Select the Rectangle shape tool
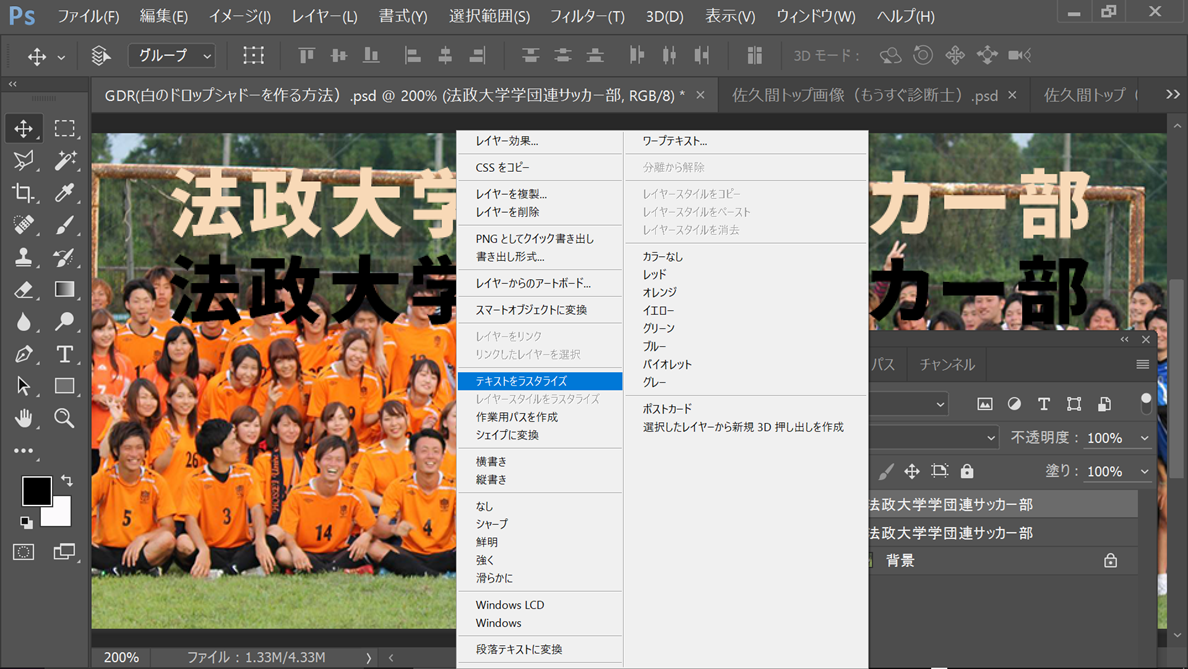 tap(64, 386)
